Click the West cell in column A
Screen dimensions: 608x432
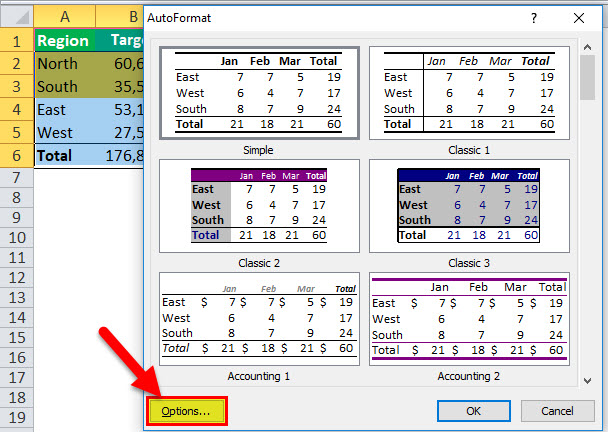click(65, 133)
